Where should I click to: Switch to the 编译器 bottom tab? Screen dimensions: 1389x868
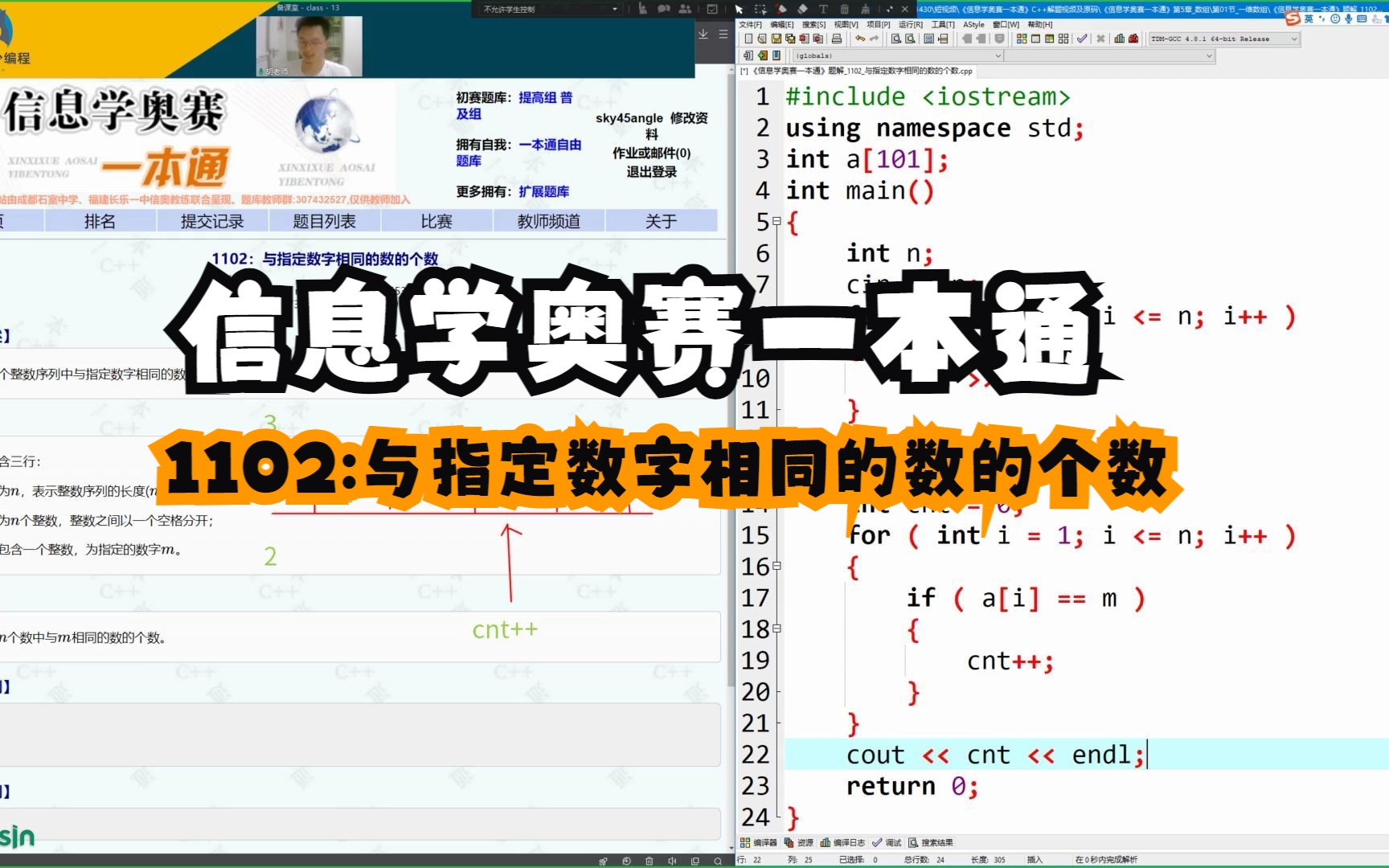click(759, 842)
